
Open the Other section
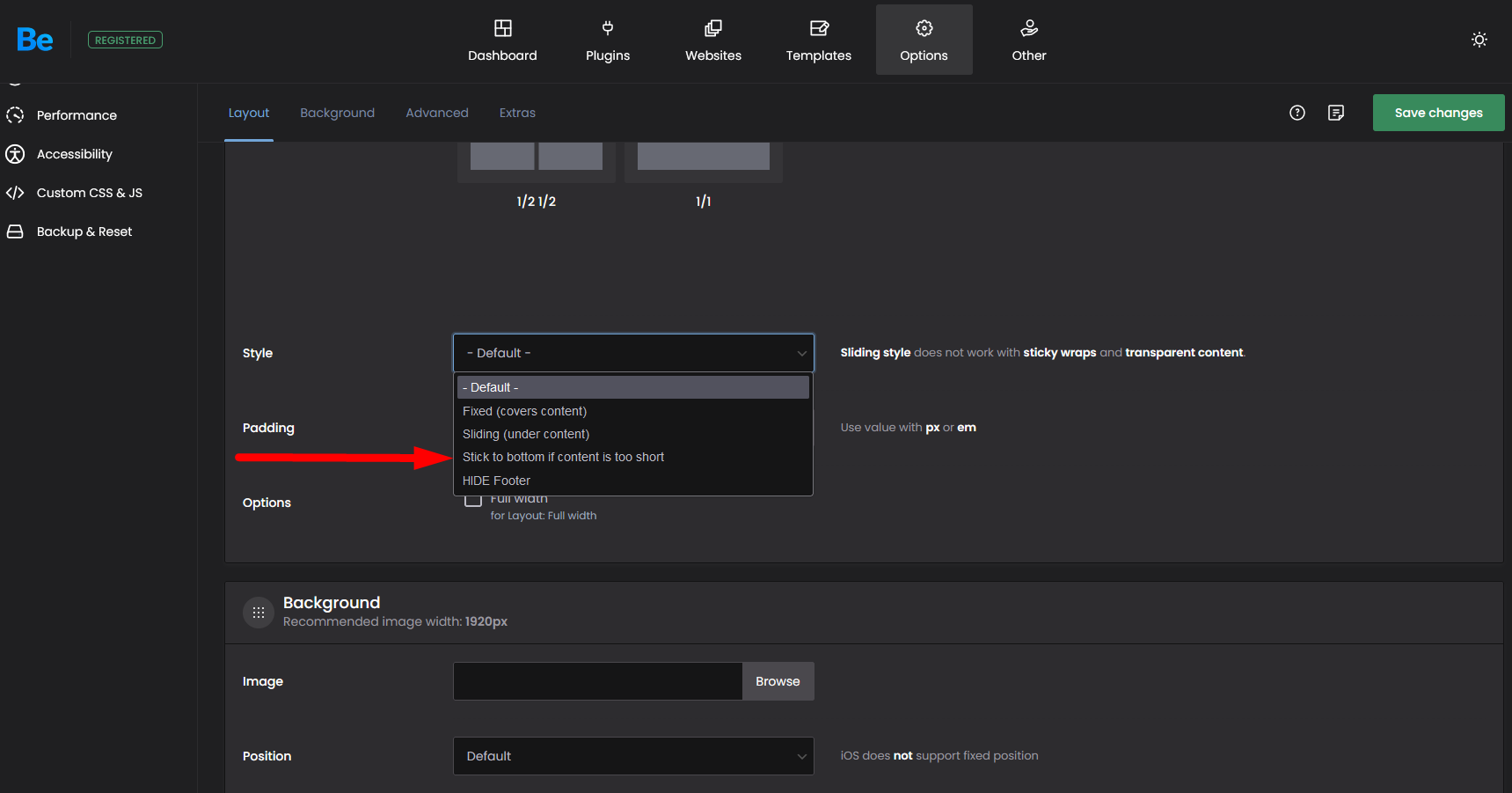coord(1029,40)
